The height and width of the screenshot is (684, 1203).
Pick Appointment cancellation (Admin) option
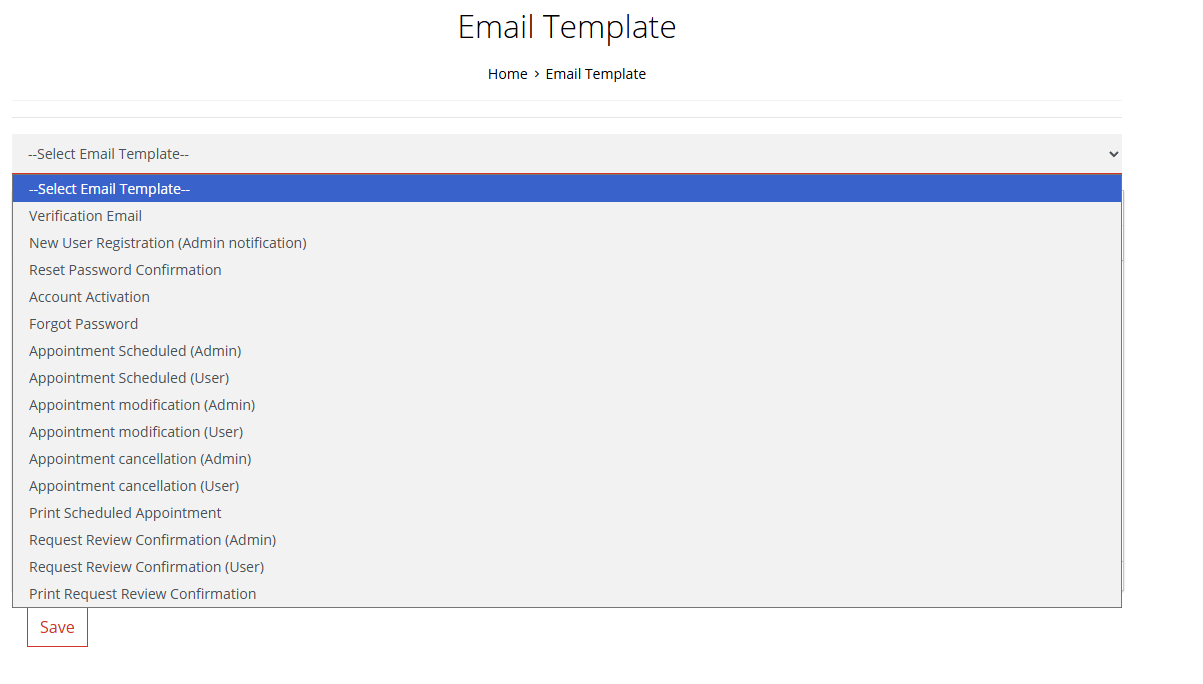pyautogui.click(x=140, y=458)
